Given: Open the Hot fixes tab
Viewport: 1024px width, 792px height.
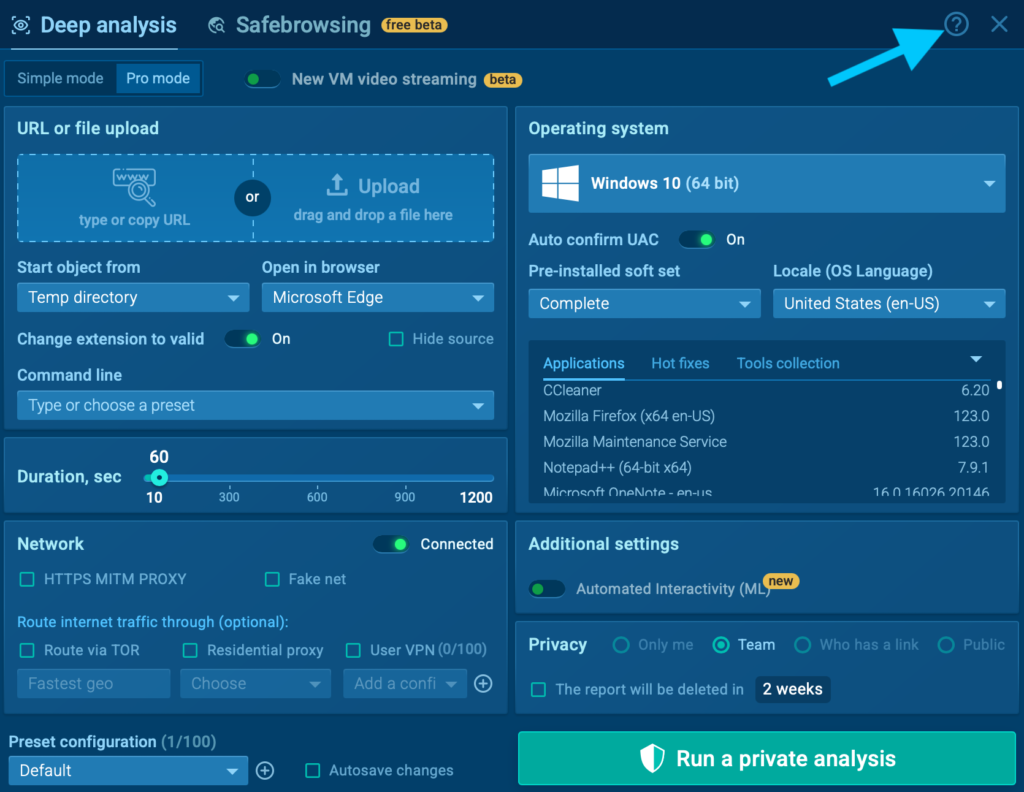Looking at the screenshot, I should pos(680,364).
